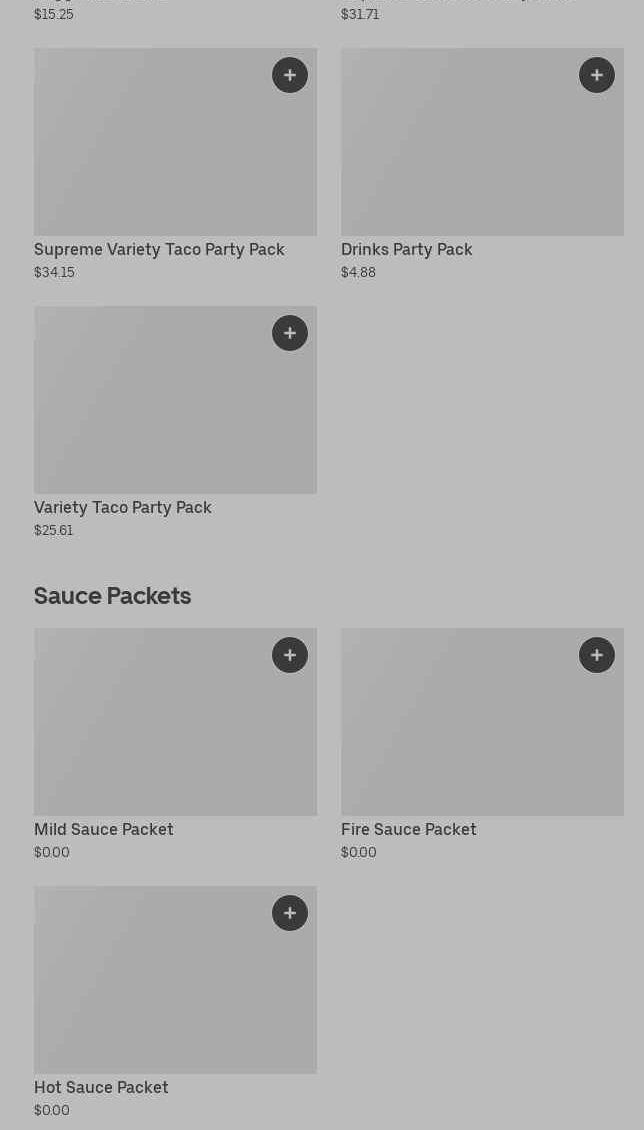This screenshot has width=644, height=1130.
Task: Click the $34.15 price label
Action: pos(54,272)
